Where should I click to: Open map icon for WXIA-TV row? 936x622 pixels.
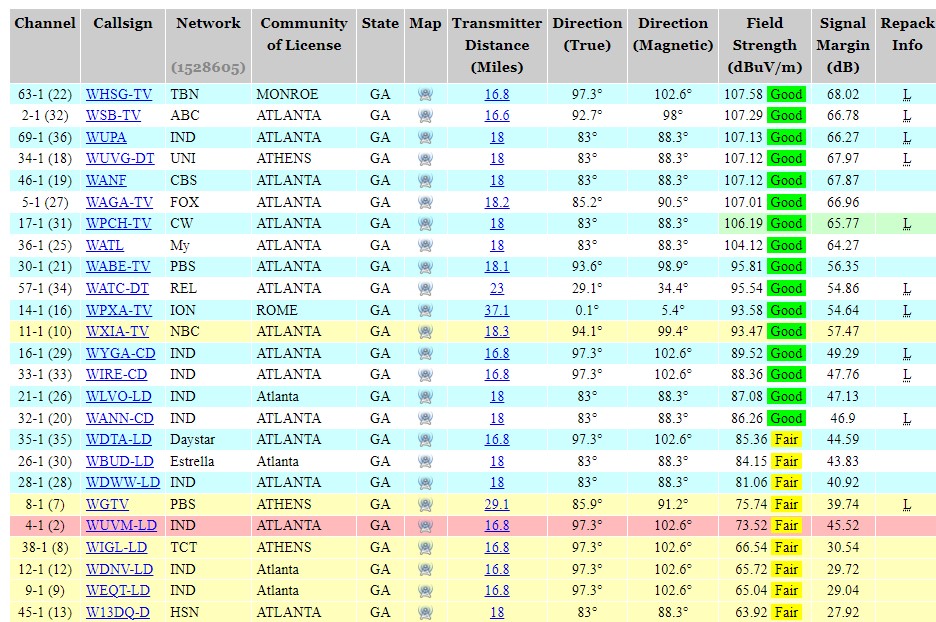pyautogui.click(x=425, y=332)
